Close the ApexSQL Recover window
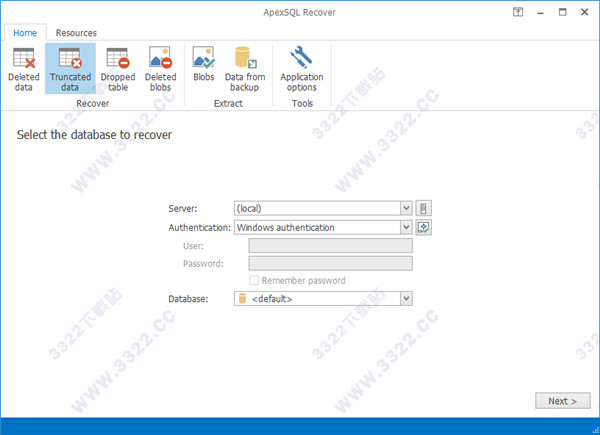This screenshot has height=435, width=600. pyautogui.click(x=584, y=12)
